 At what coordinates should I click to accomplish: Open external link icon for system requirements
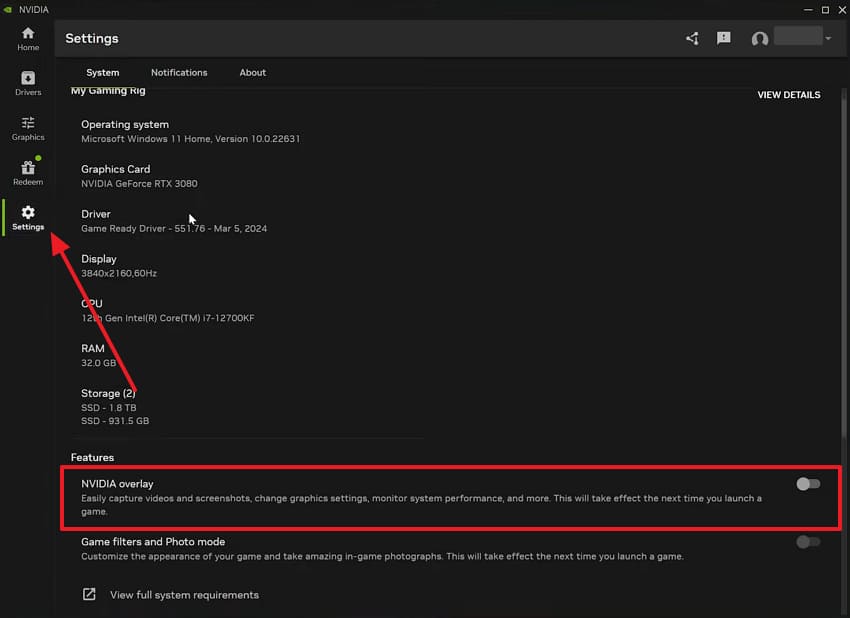tap(89, 594)
